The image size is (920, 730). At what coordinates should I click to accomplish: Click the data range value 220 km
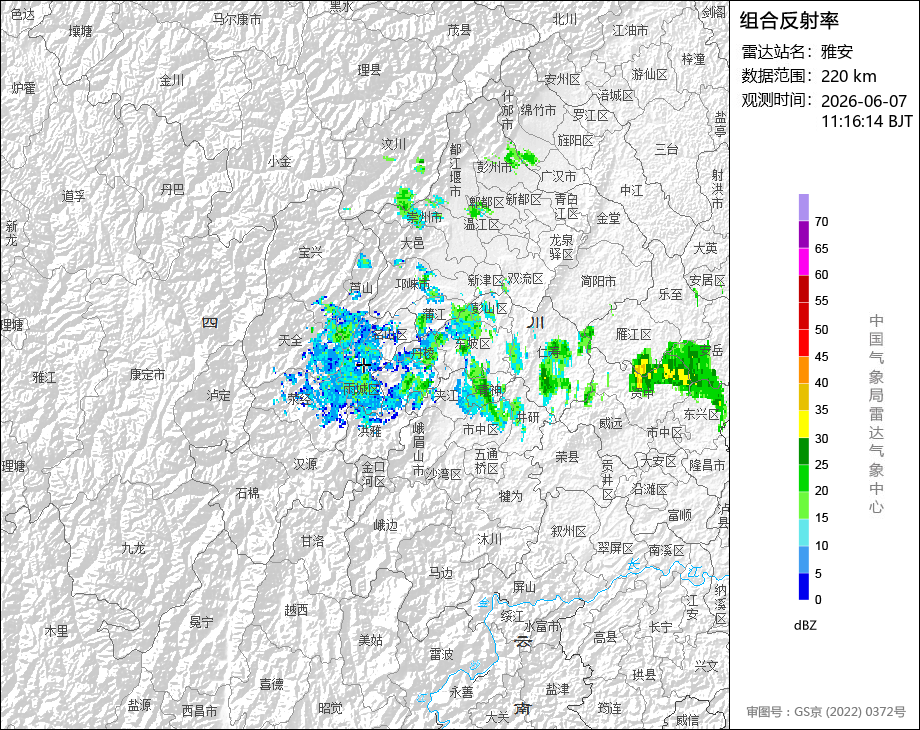click(x=848, y=76)
